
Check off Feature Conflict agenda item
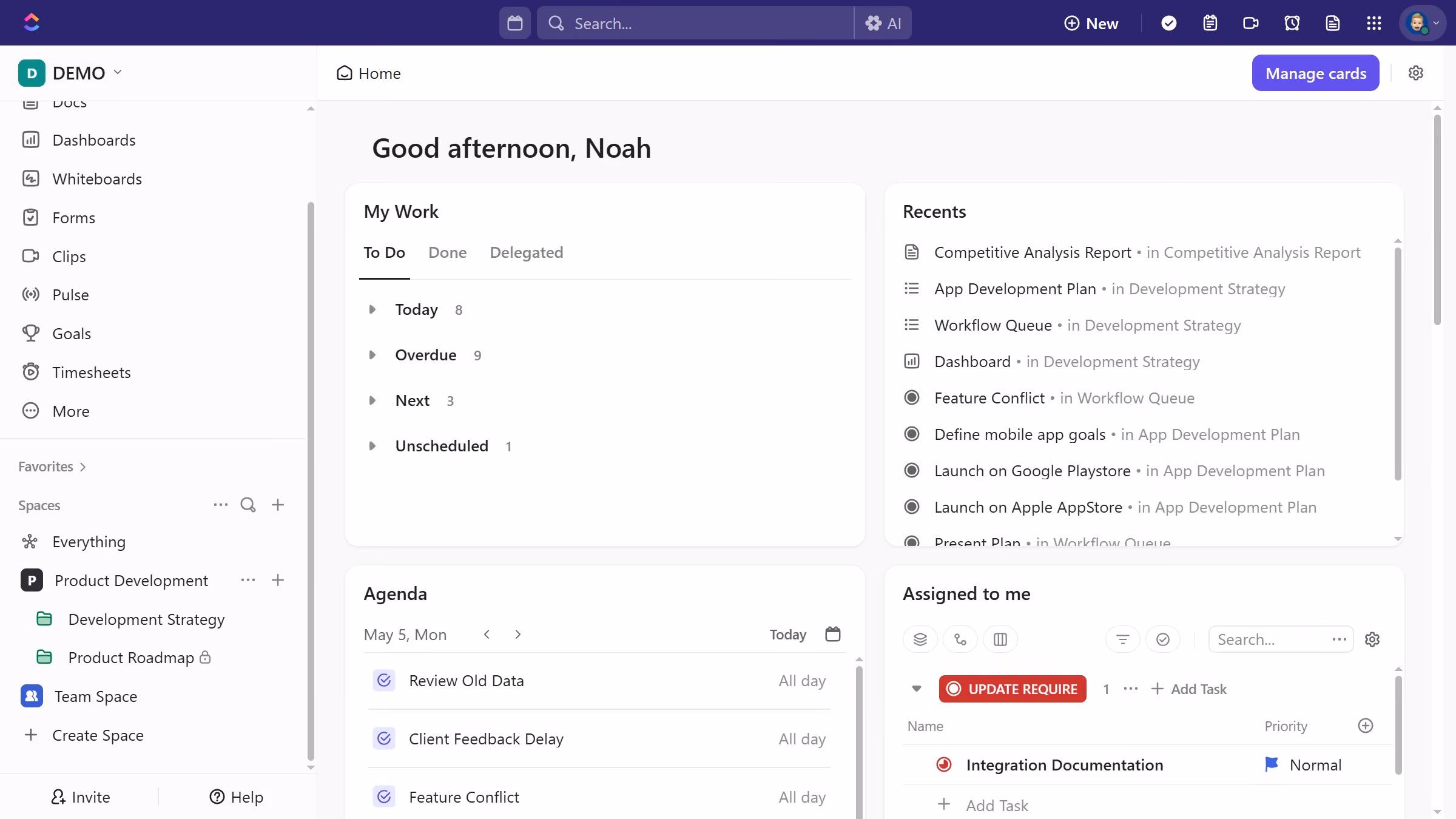point(384,797)
